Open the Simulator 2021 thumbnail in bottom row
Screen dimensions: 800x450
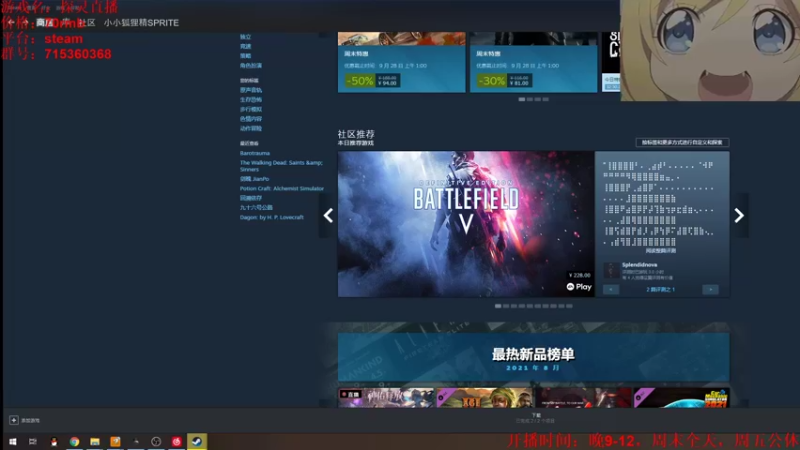click(x=681, y=398)
